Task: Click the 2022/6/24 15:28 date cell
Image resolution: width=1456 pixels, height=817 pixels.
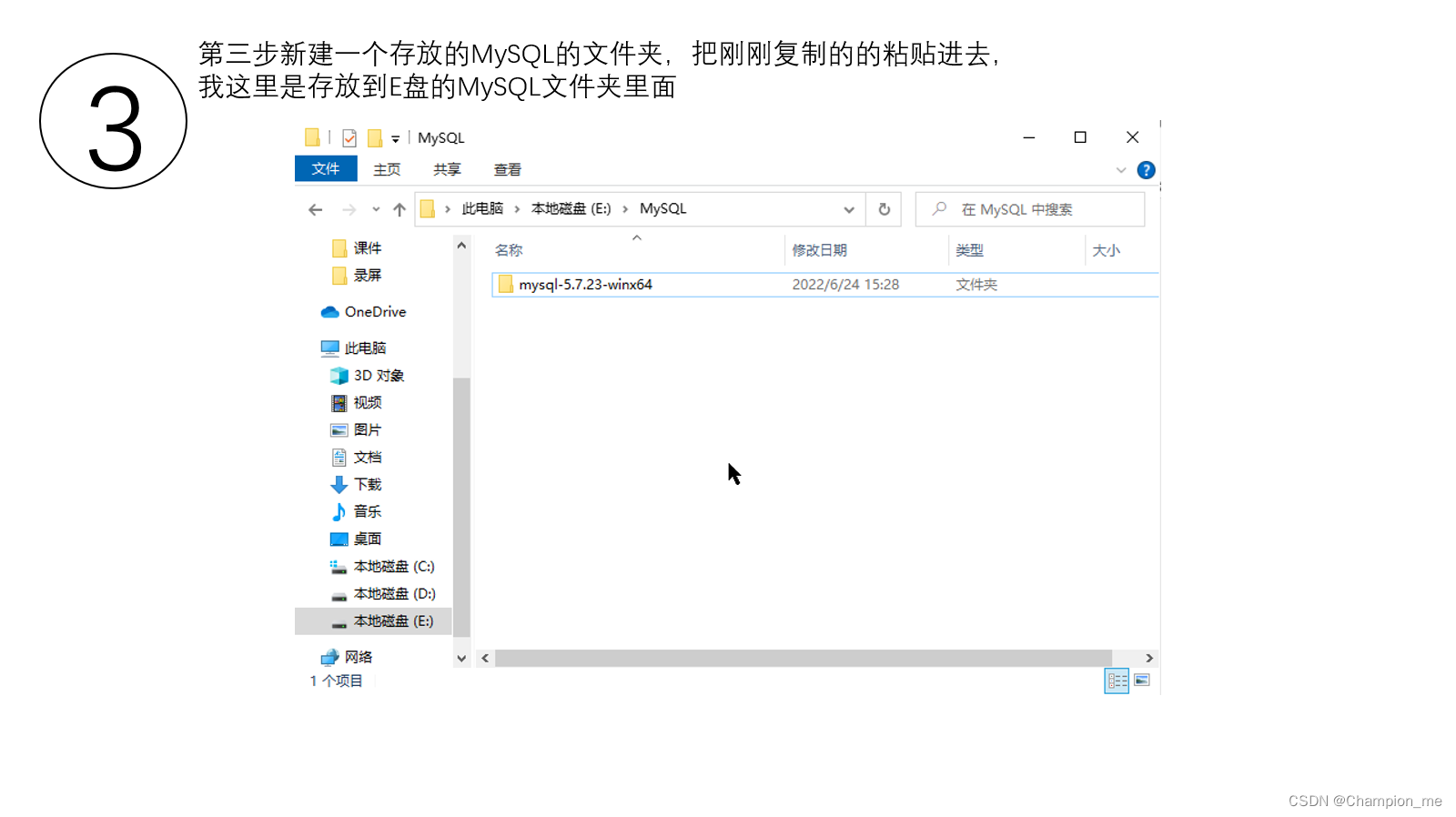Action: point(845,285)
